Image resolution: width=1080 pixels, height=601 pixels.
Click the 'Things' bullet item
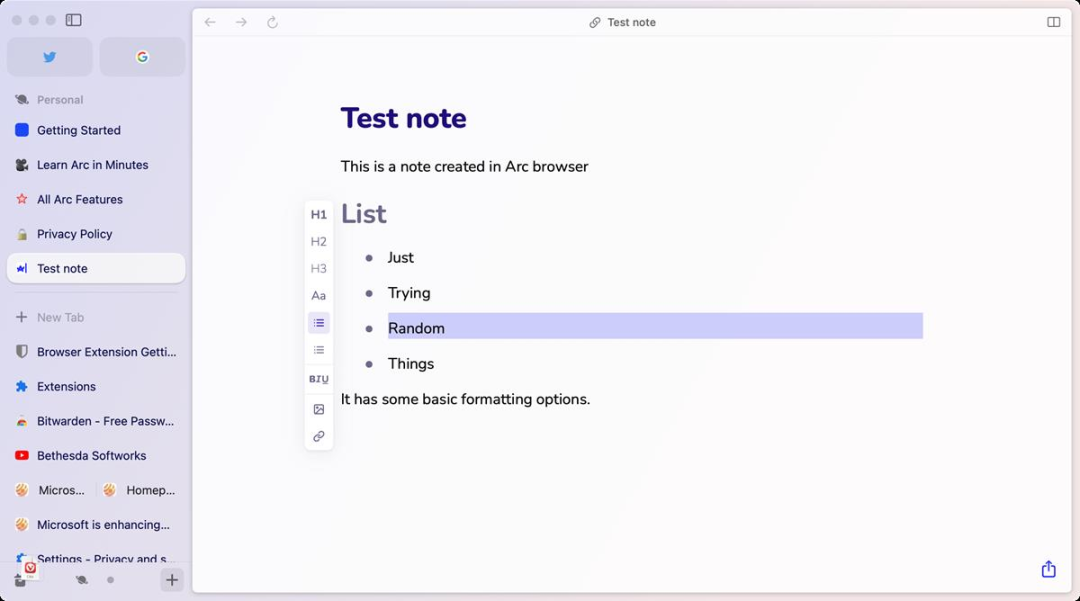(x=411, y=363)
